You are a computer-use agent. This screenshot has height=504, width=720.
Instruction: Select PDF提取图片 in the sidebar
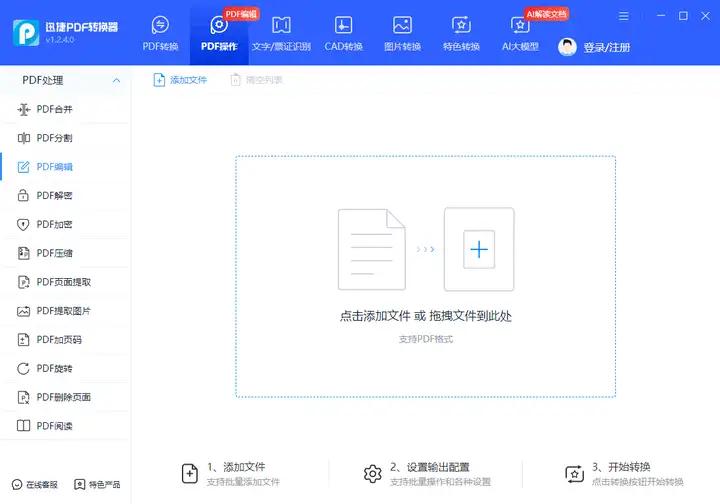pyautogui.click(x=65, y=311)
